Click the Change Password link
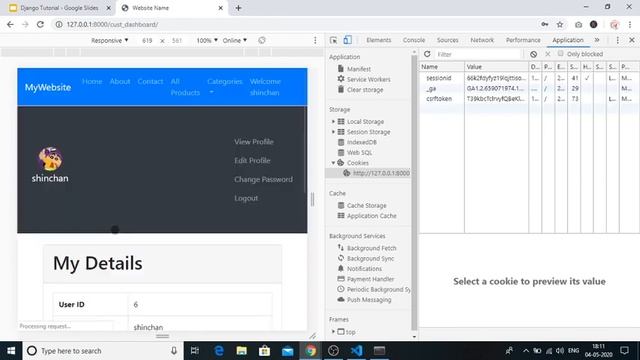Viewport: 640px width, 360px height. point(263,179)
